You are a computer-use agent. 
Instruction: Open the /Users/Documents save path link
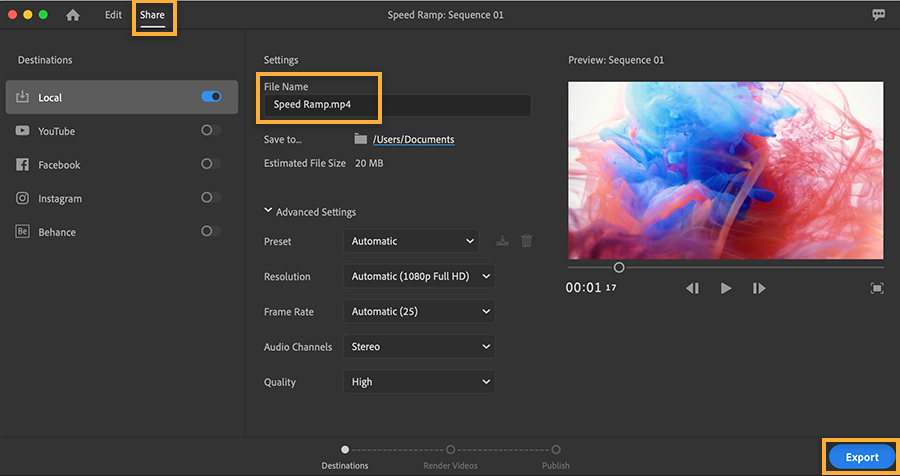pos(413,139)
